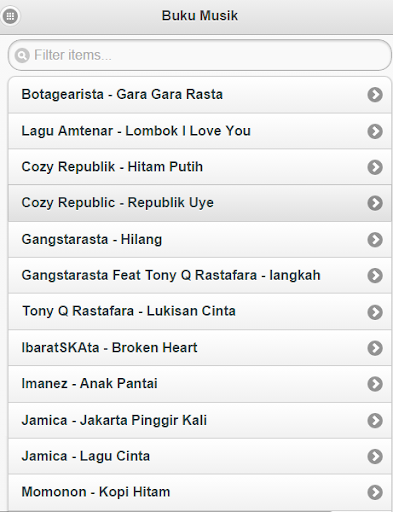Open IbaratSKAta - Broken Heart item

tap(200, 348)
